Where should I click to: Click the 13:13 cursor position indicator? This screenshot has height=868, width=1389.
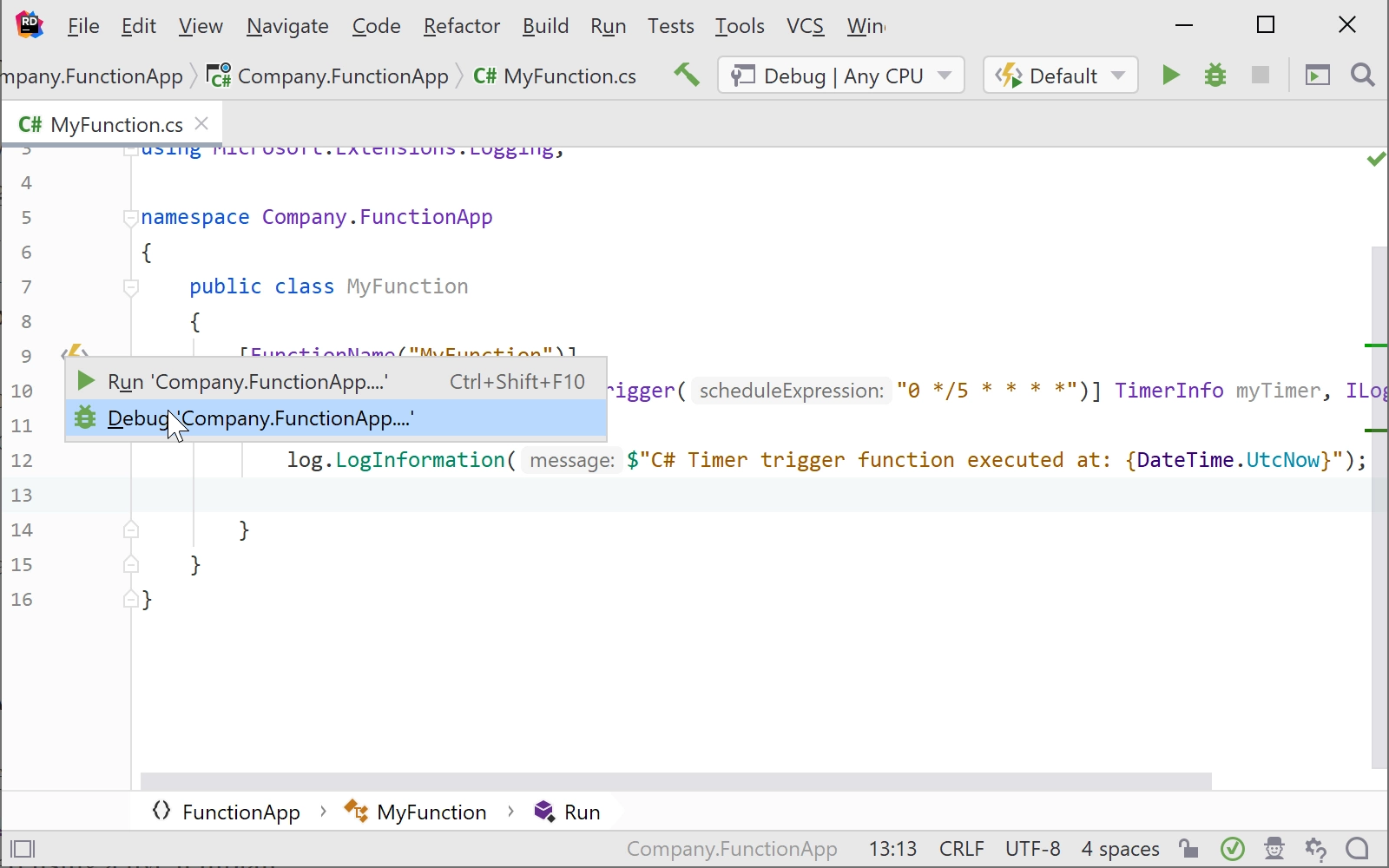[892, 849]
